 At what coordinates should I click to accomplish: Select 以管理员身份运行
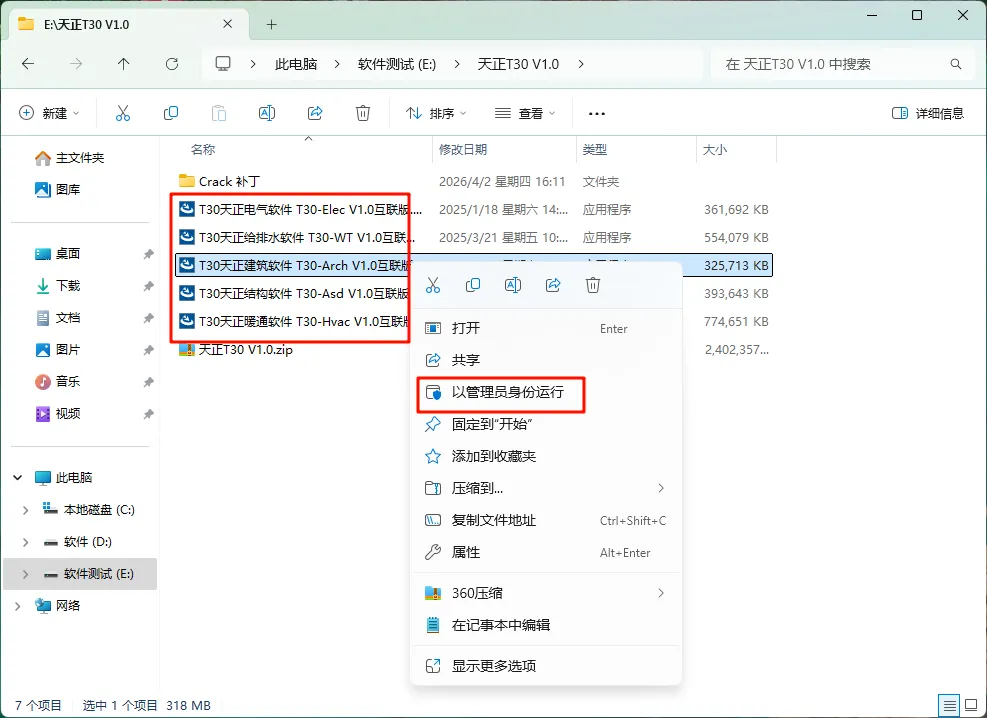click(546, 392)
